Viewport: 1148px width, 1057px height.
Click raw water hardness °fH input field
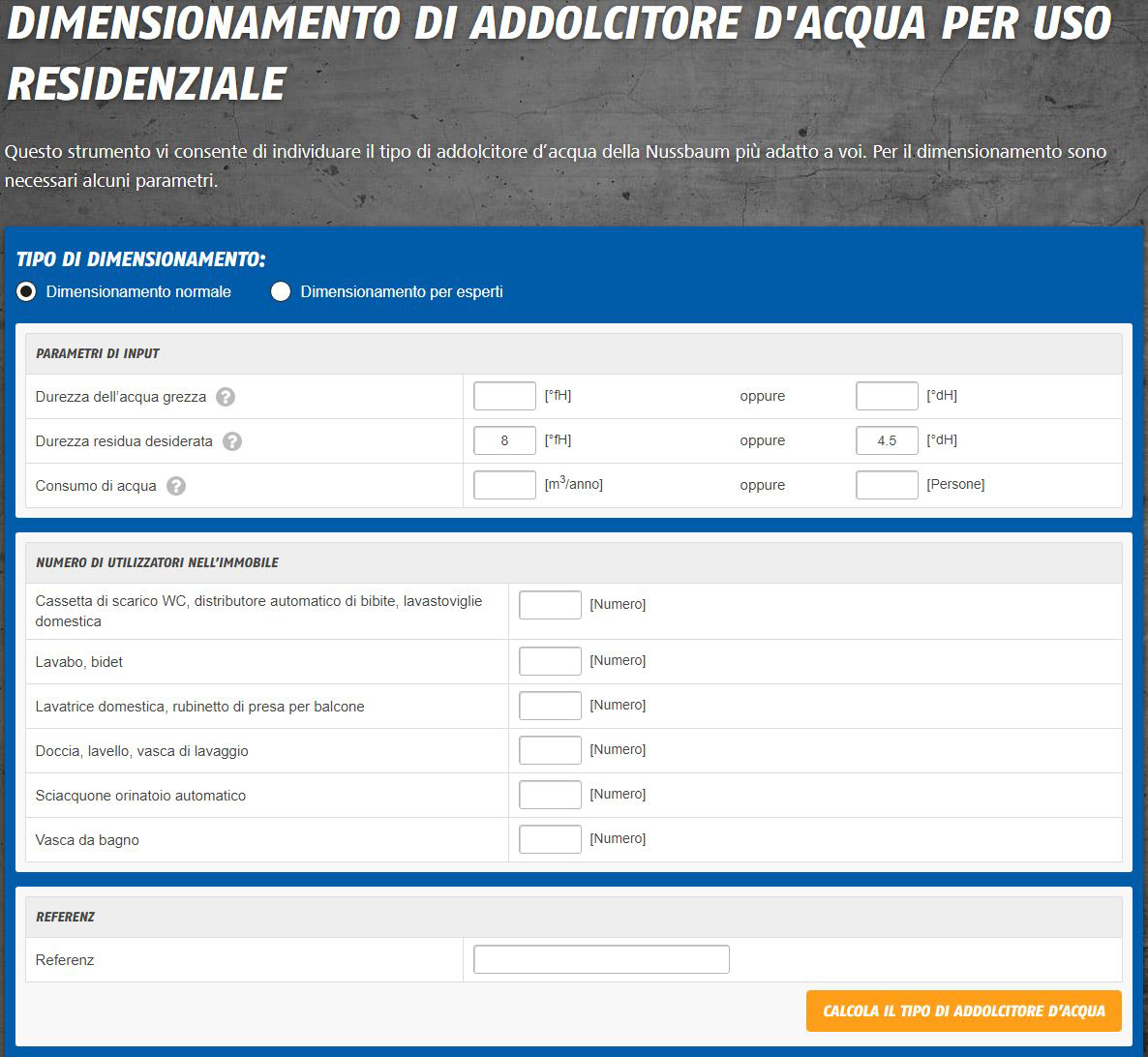pos(504,396)
